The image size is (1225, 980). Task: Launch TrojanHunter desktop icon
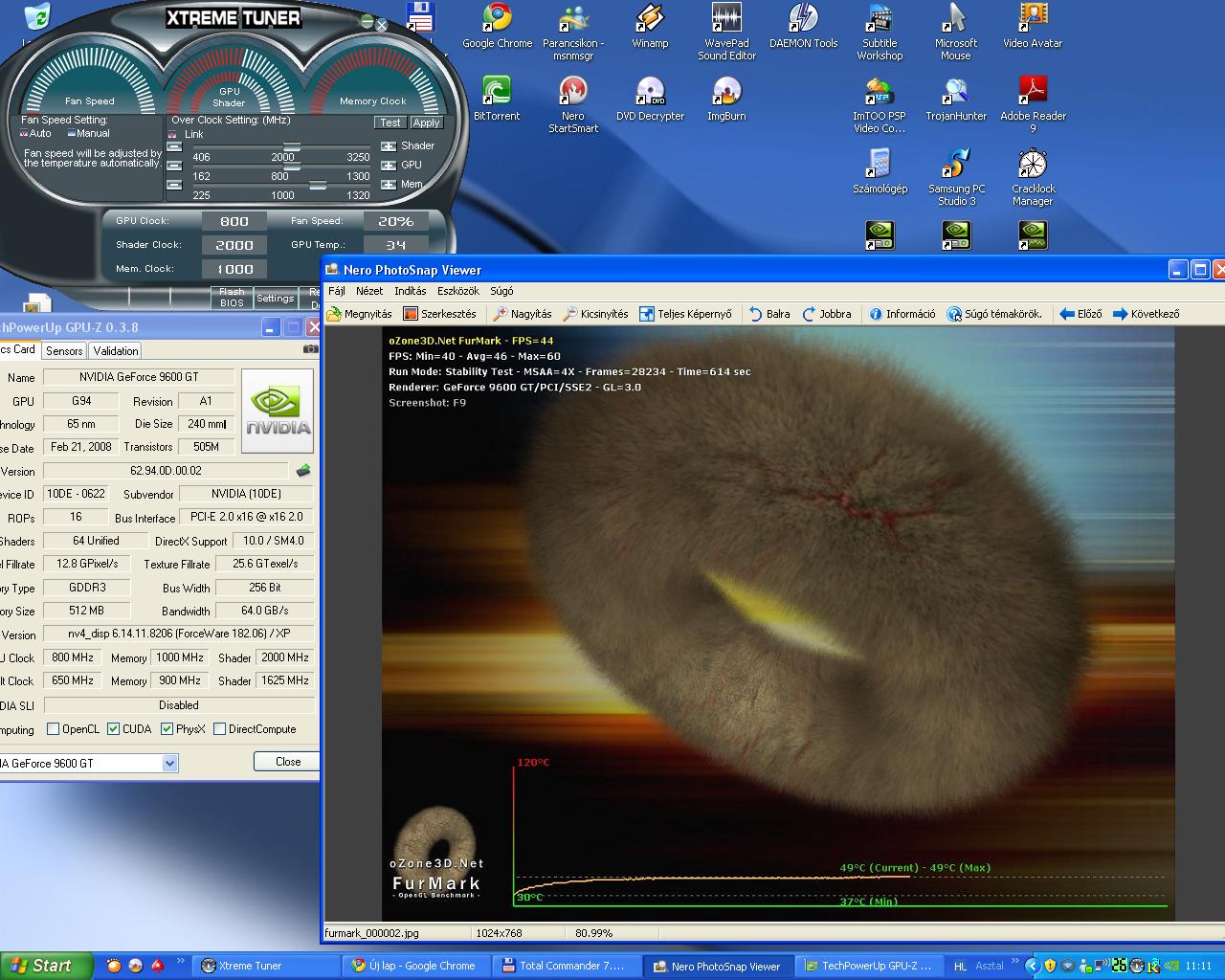(x=956, y=99)
